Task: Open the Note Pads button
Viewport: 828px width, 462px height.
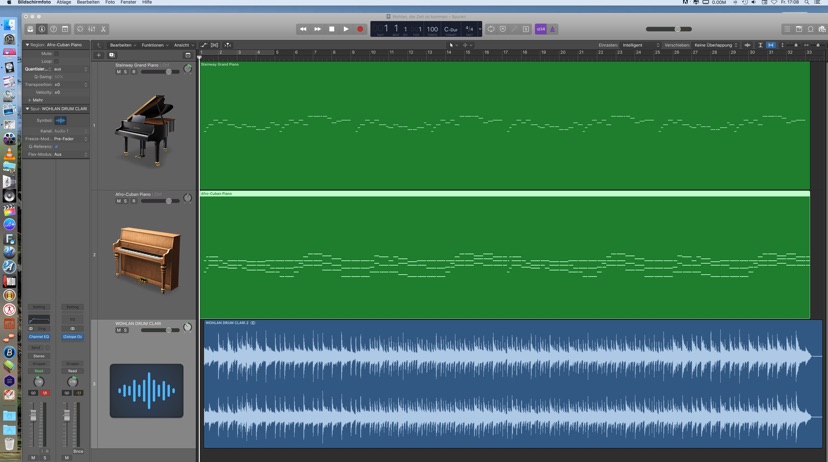Action: [x=799, y=29]
